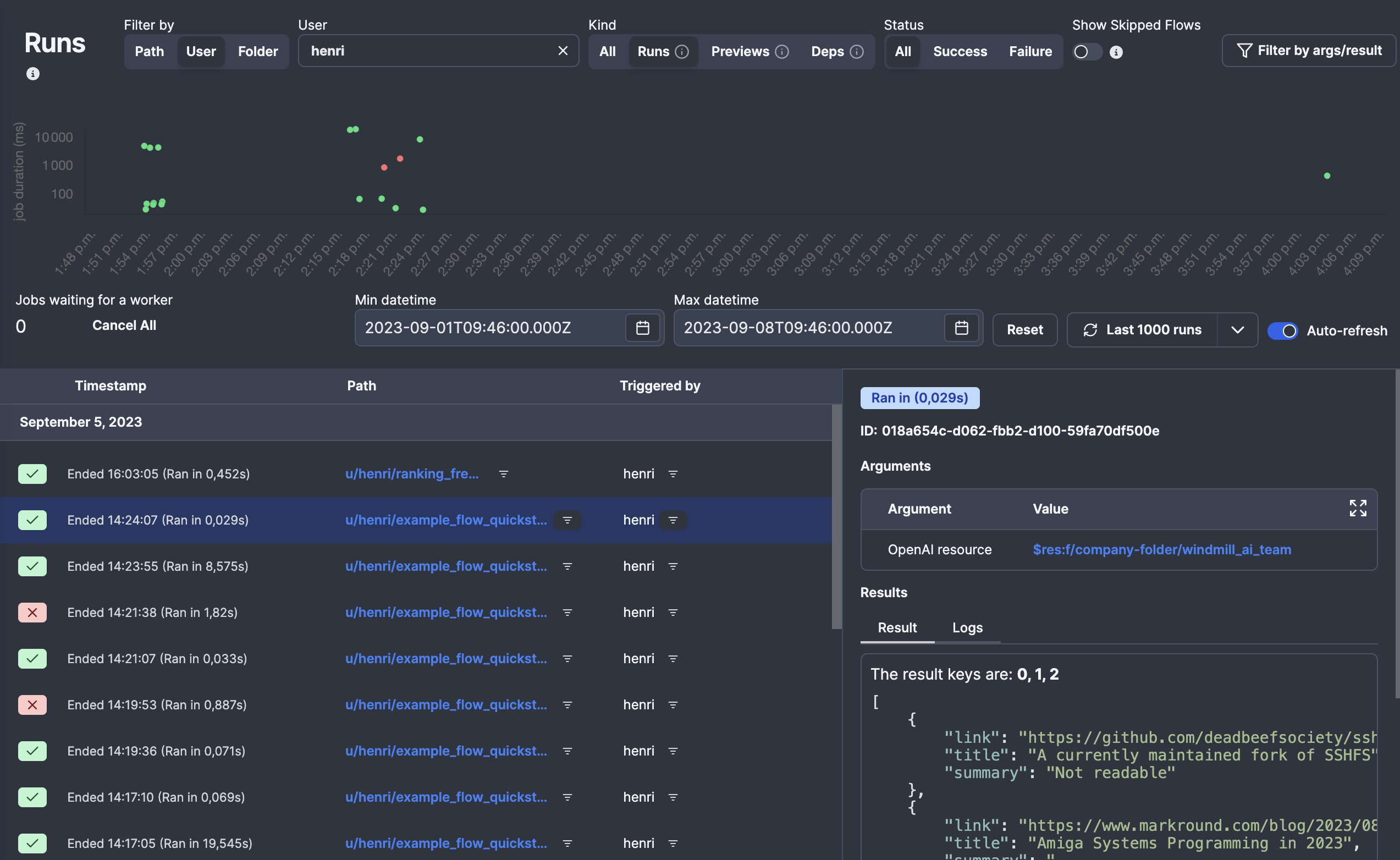
Task: Open the Min datetime calendar picker
Action: click(x=642, y=328)
